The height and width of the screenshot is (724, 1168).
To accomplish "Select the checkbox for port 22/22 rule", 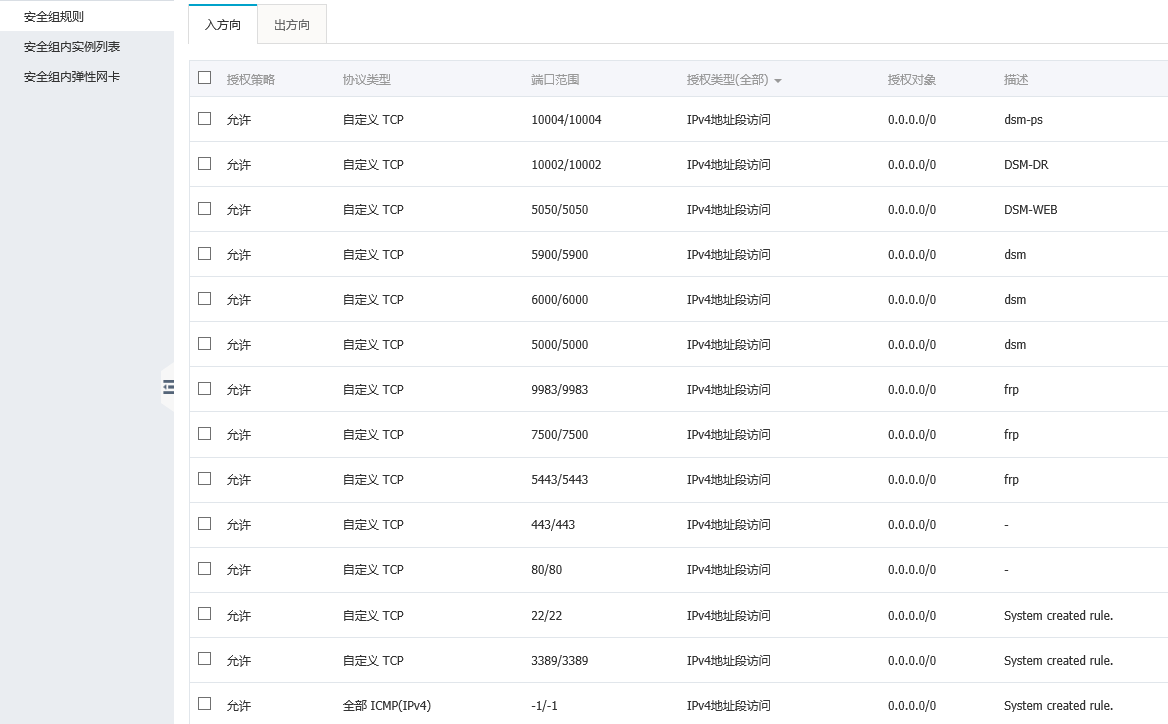I will (205, 614).
